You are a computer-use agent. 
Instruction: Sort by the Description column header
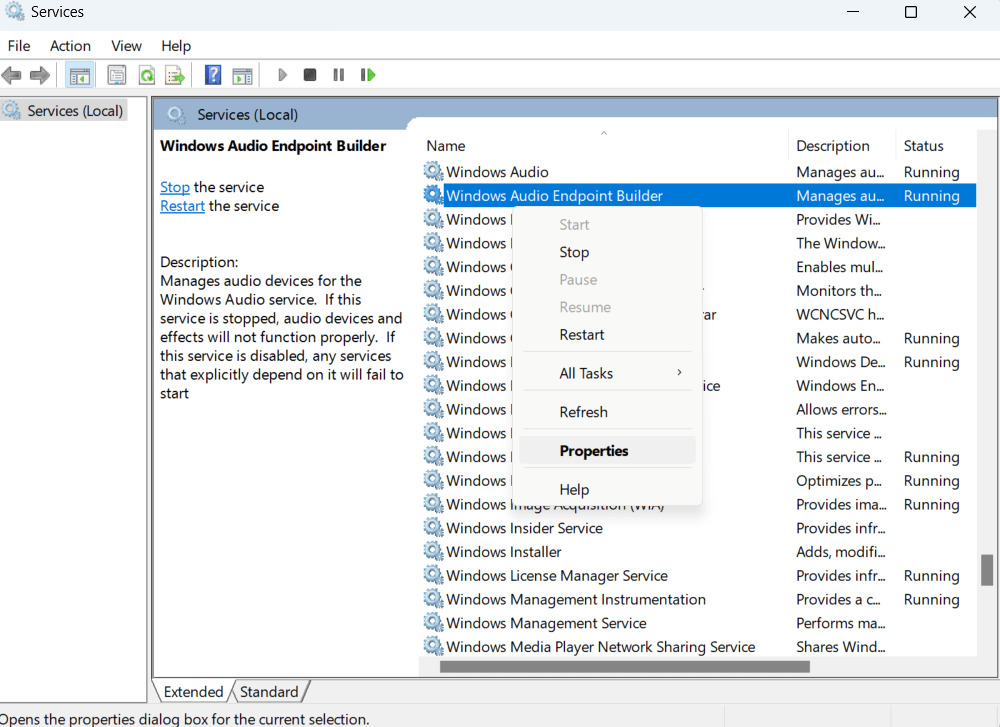842,145
